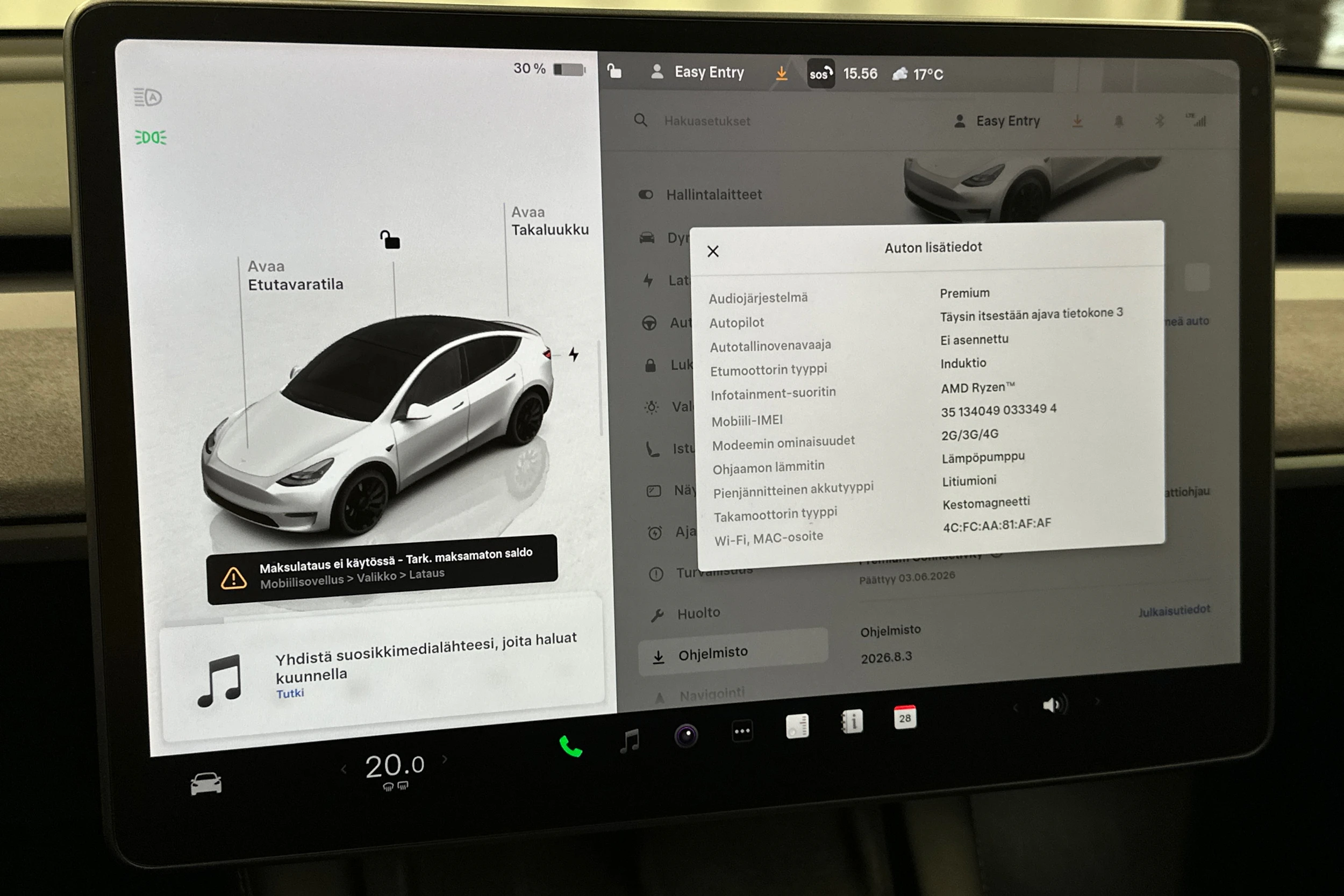Tap Tutki link in media card
This screenshot has height=896, width=1344.
pos(290,694)
